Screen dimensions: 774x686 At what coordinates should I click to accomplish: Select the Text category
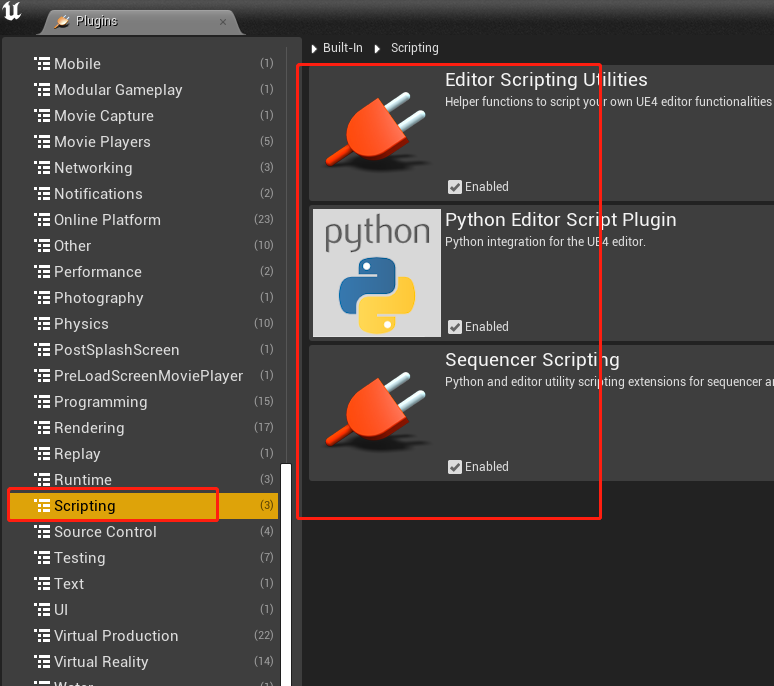point(143,584)
